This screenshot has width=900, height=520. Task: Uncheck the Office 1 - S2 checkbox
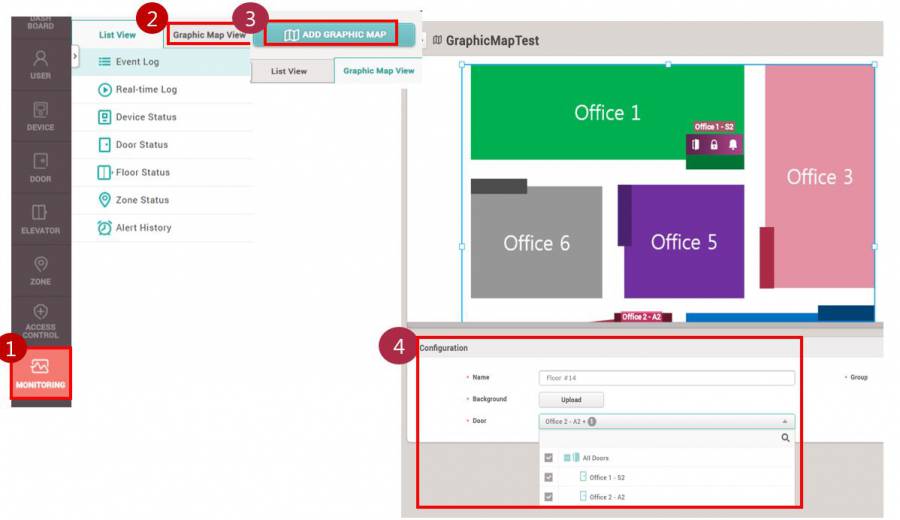[x=548, y=478]
